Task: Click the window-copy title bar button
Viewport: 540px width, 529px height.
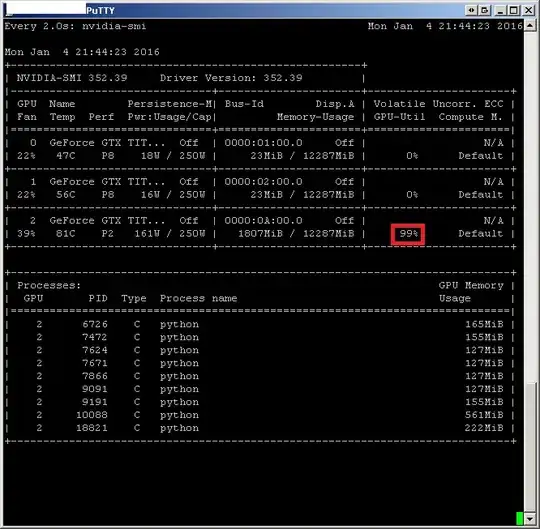Action: tap(484, 10)
